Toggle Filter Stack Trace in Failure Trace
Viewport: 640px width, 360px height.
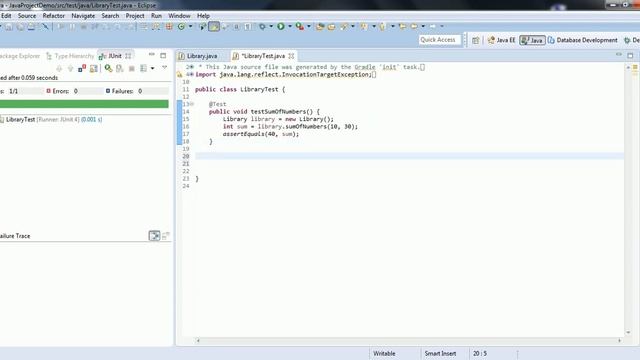tap(154, 236)
